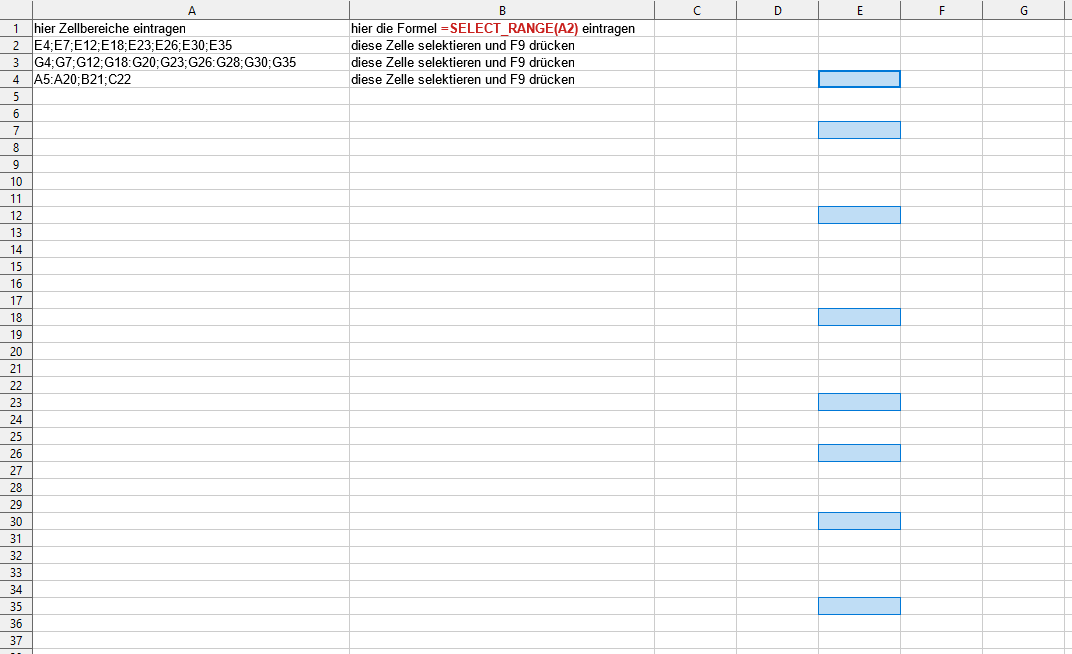The height and width of the screenshot is (654, 1072).
Task: Click cell with 'hier Zellbereiche eintragen'
Action: click(191, 28)
